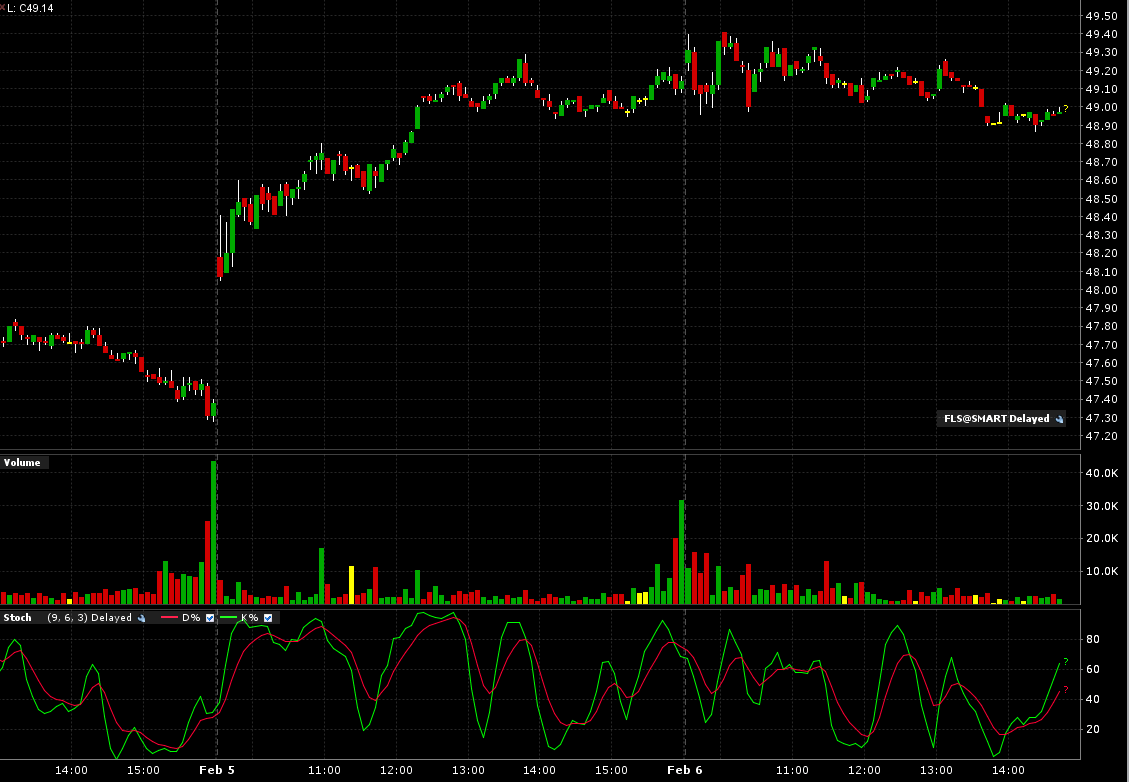Select the Stoch panel label
The height and width of the screenshot is (782, 1129).
pos(18,618)
